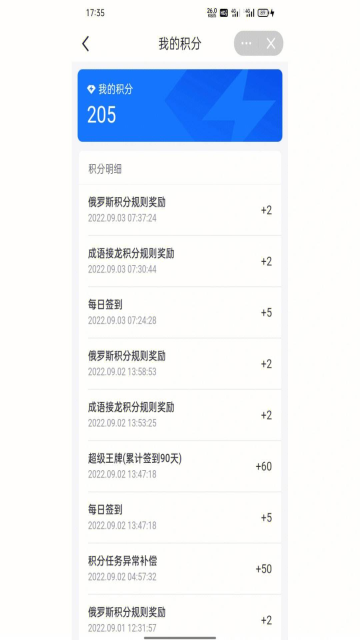Tap the diamond icon beside 我的积分
Viewport: 360px width, 640px height.
click(x=91, y=89)
